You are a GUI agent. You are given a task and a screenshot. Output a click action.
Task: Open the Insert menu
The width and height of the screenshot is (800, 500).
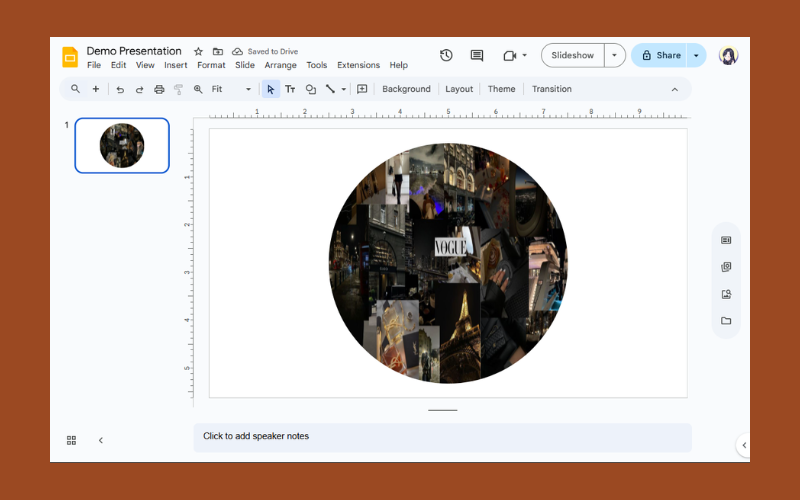pos(176,65)
